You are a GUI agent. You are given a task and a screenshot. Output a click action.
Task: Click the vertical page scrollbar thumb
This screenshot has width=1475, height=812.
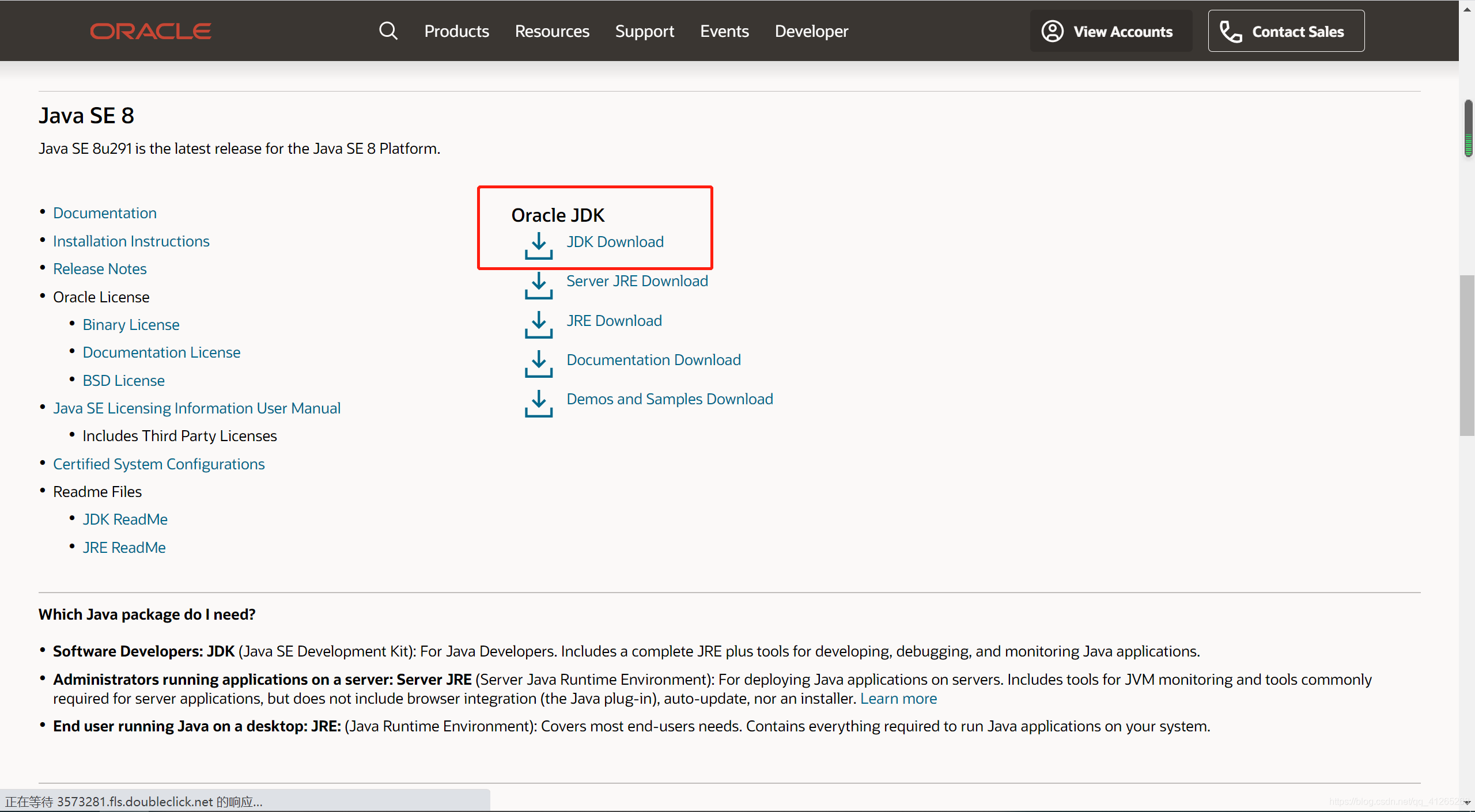pyautogui.click(x=1466, y=356)
